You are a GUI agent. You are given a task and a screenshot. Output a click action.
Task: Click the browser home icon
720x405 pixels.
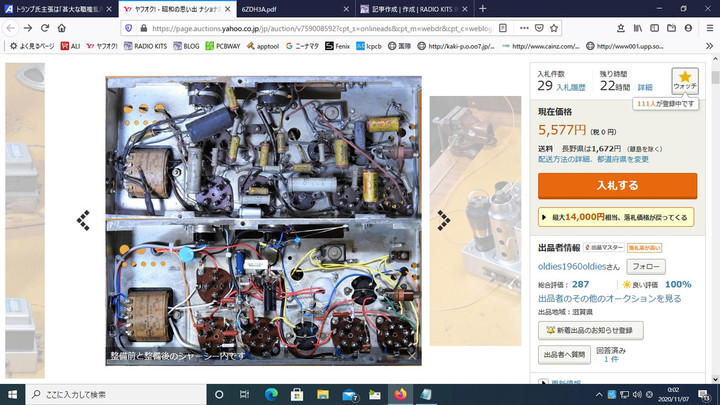click(62, 28)
